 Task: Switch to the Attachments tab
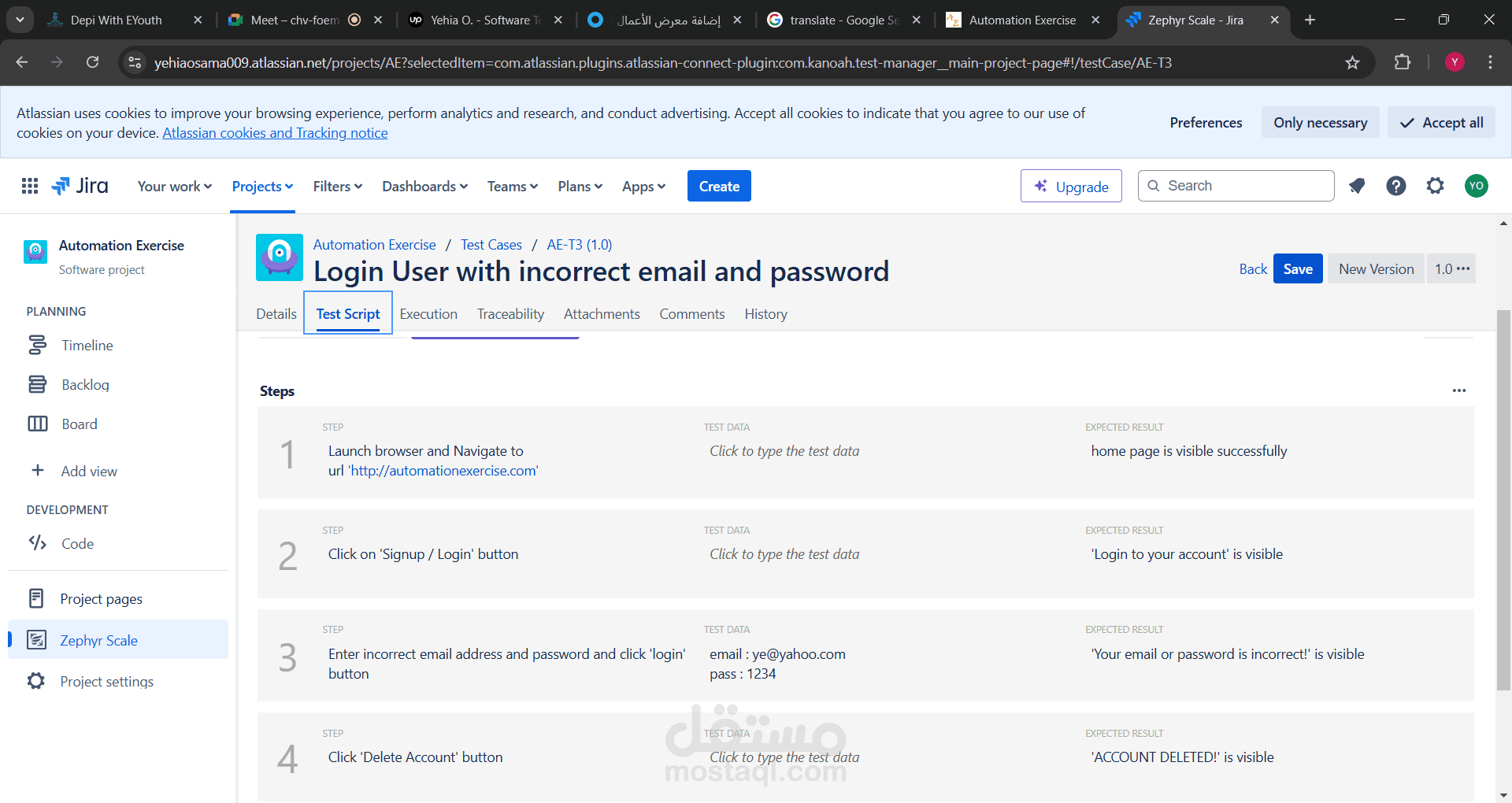pyautogui.click(x=602, y=314)
